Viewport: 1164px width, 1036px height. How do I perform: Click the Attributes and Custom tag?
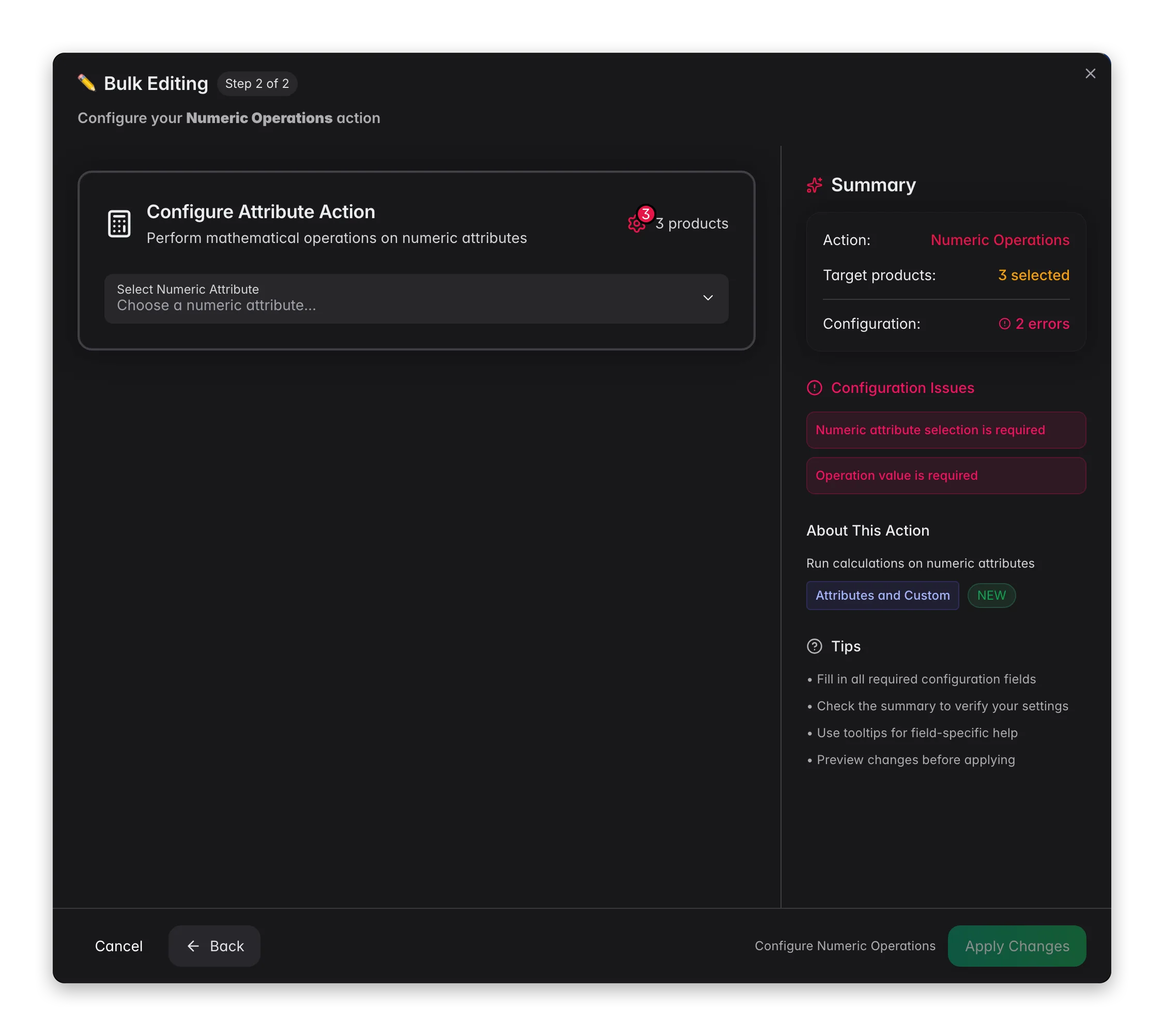click(883, 595)
